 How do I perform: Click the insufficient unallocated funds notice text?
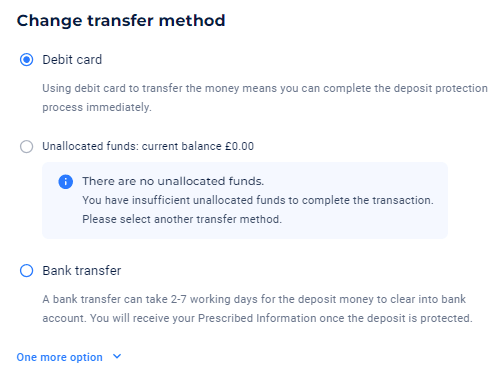pos(258,200)
